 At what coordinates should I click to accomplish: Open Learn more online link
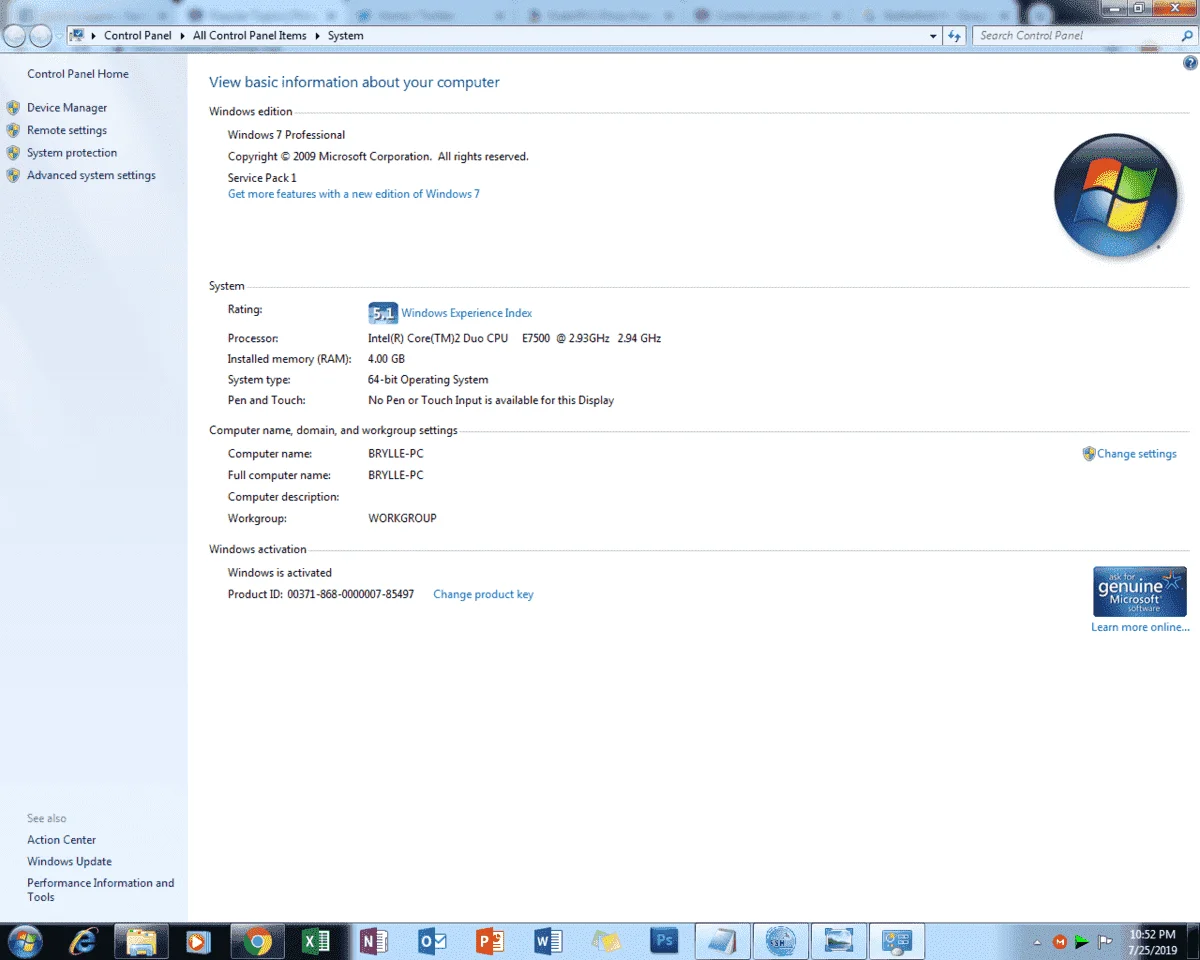coord(1140,627)
